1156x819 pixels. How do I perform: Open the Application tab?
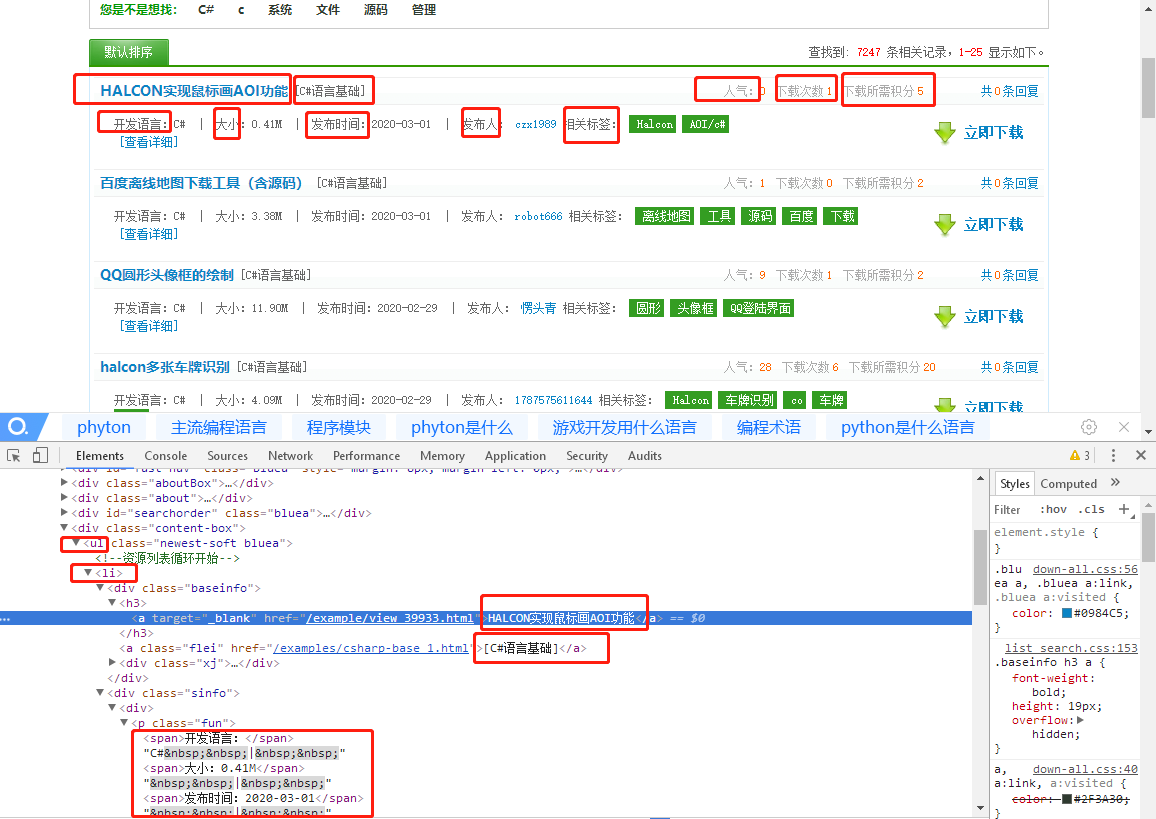click(x=515, y=456)
